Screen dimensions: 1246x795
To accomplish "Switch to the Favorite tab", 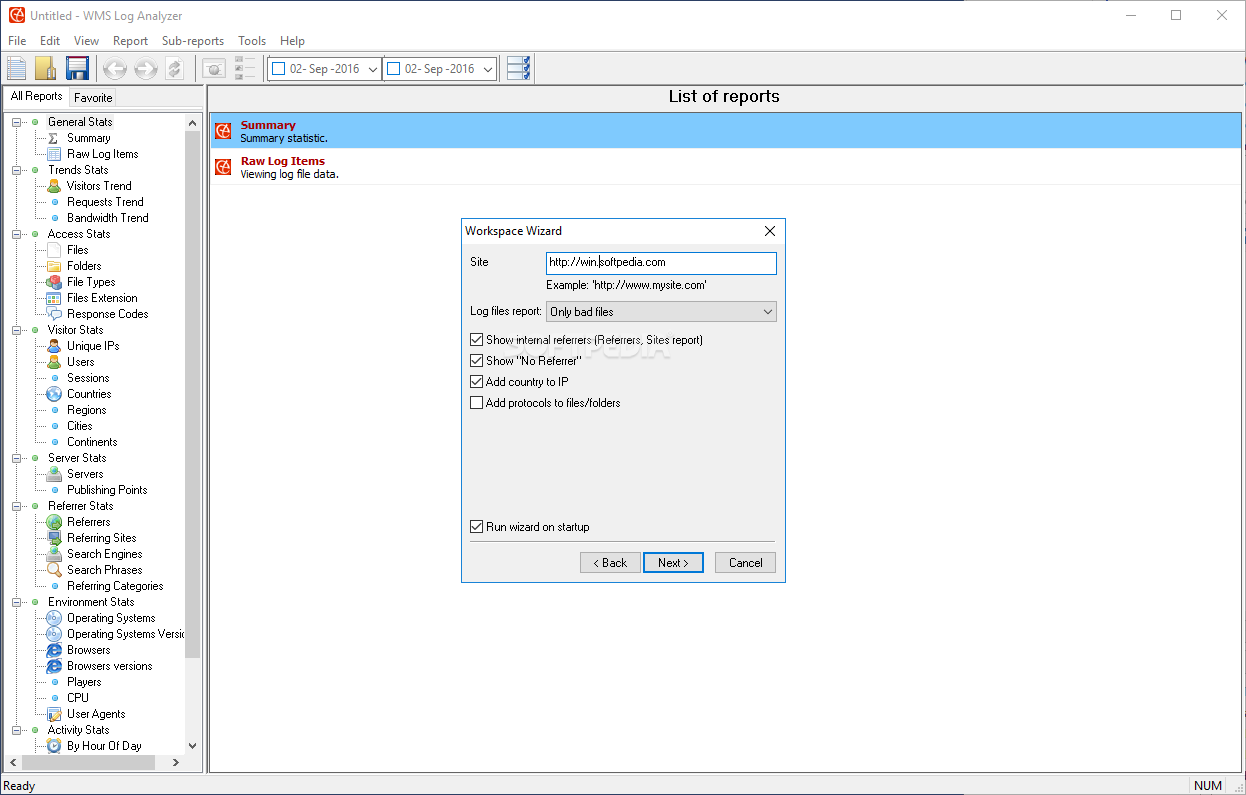I will (93, 98).
